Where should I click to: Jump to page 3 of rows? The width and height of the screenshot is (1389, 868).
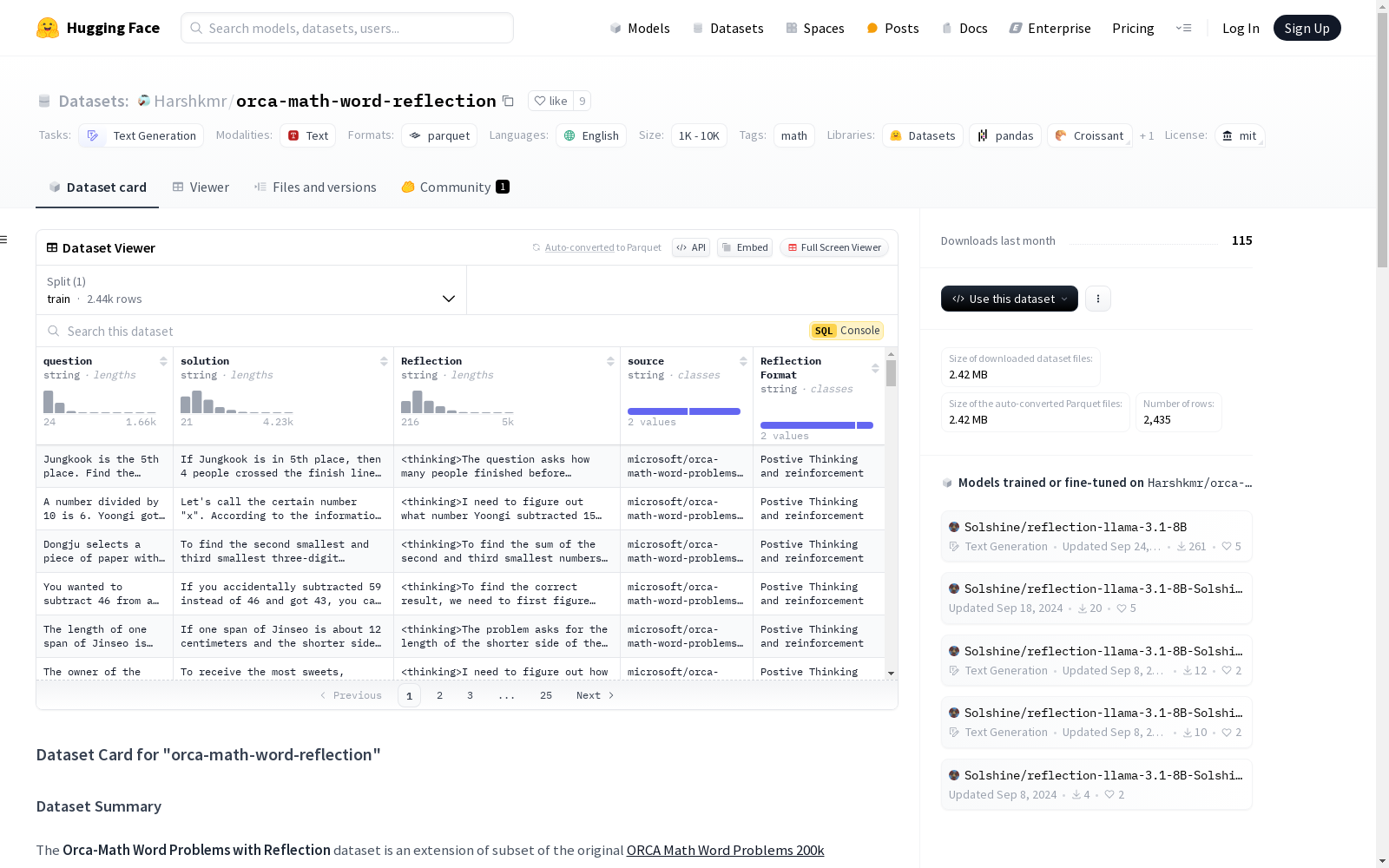[471, 695]
